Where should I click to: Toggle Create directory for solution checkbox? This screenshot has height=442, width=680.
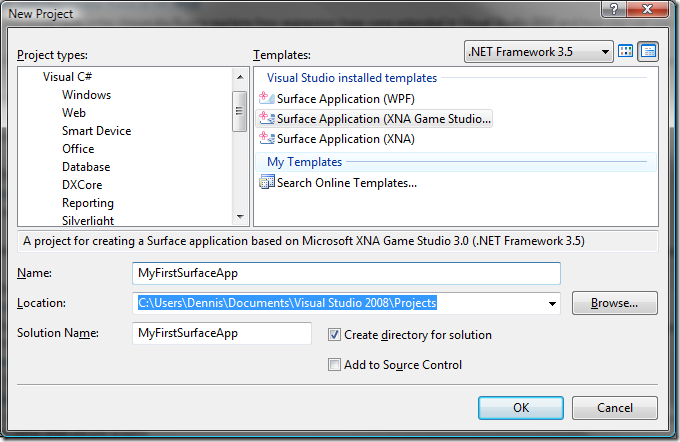point(334,334)
